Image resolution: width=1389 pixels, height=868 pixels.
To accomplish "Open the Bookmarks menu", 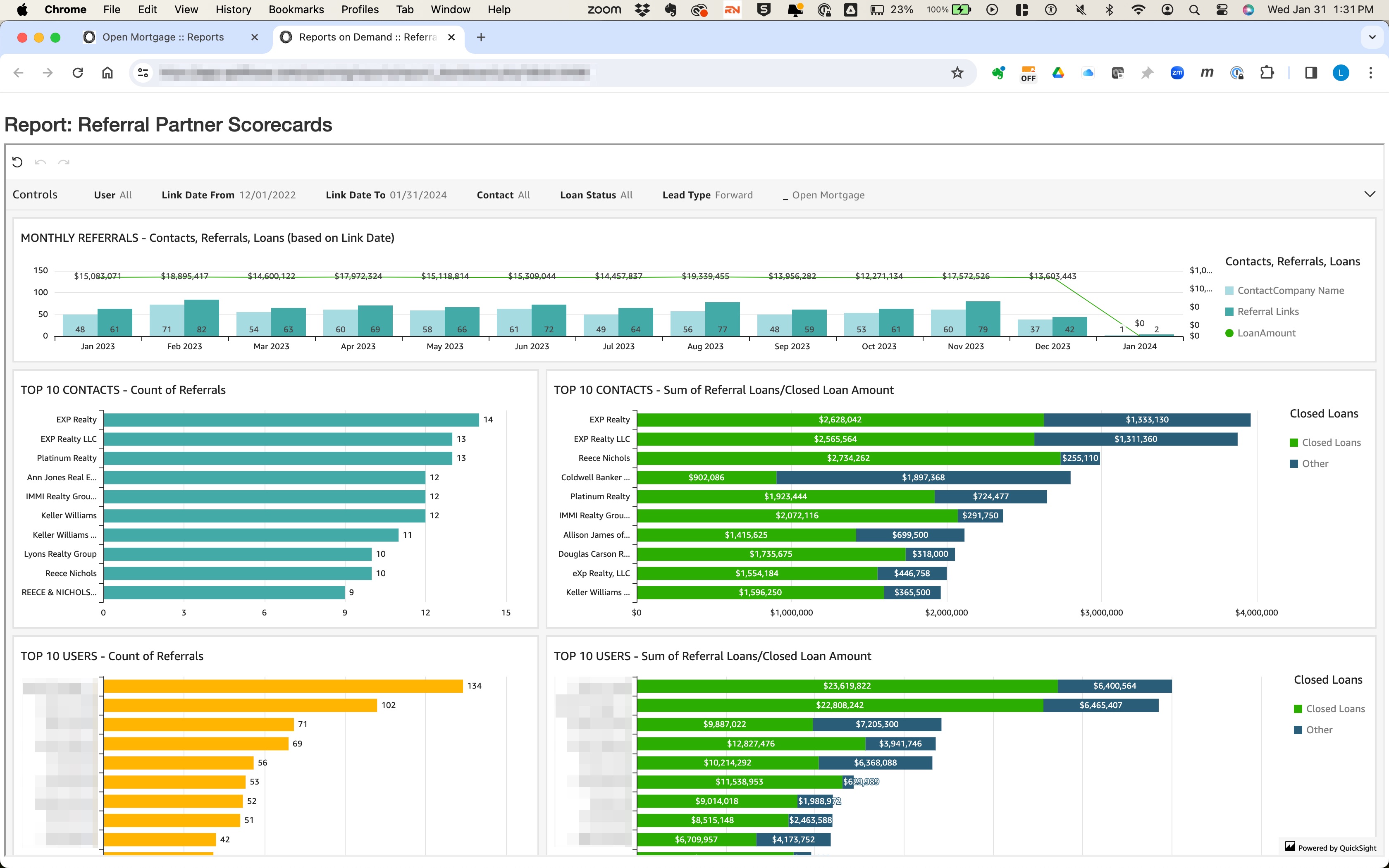I will [296, 10].
